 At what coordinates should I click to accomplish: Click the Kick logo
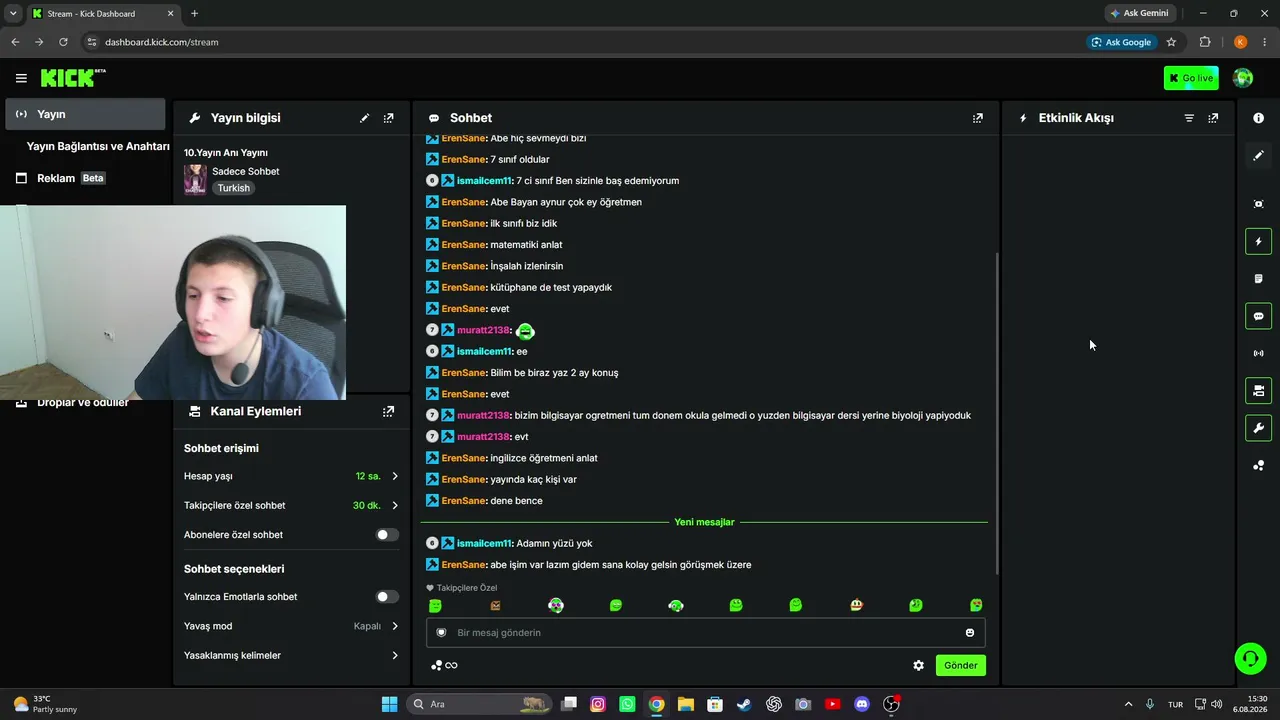pyautogui.click(x=73, y=77)
